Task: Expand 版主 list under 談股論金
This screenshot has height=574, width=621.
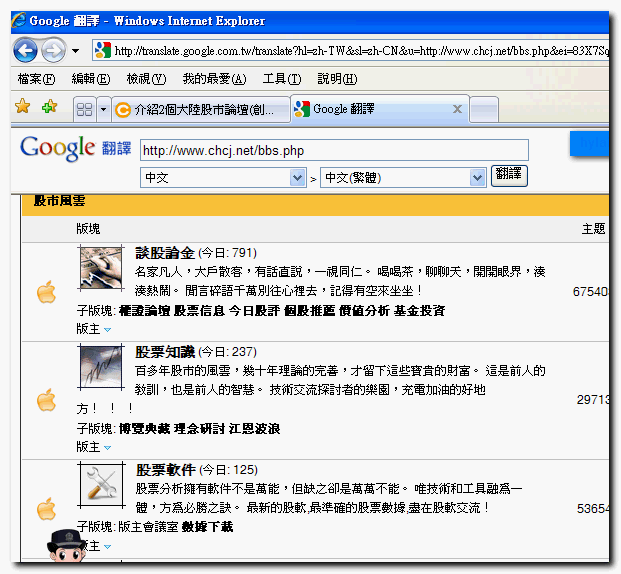Action: [107, 330]
